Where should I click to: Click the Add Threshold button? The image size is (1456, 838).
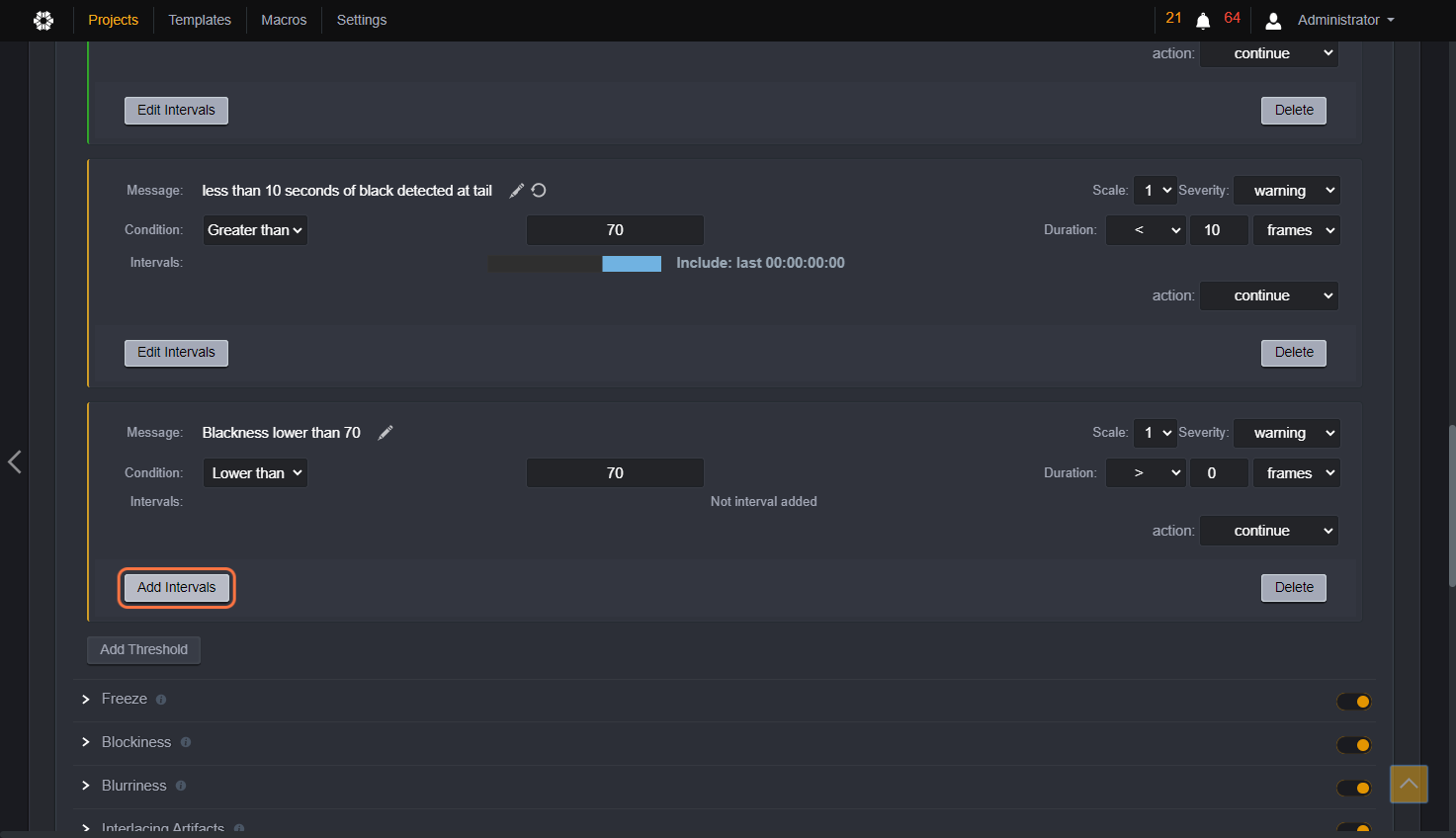pyautogui.click(x=144, y=650)
